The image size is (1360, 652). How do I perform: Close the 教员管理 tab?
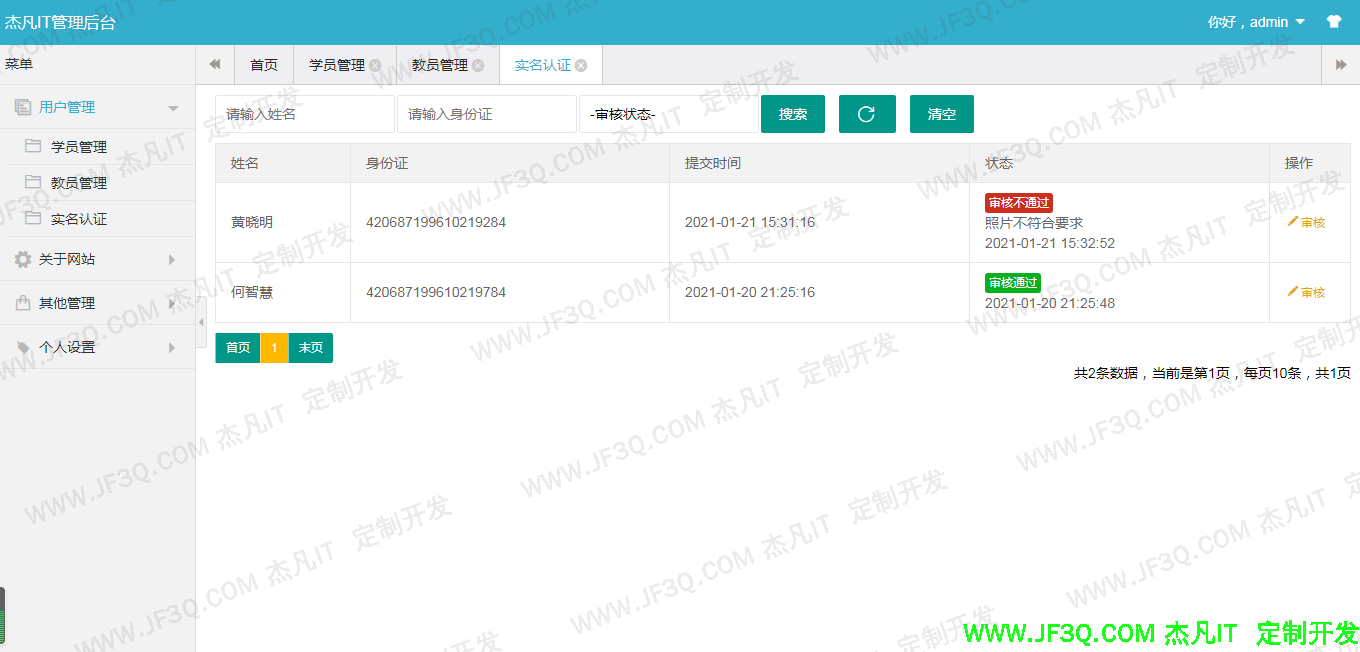(x=478, y=65)
